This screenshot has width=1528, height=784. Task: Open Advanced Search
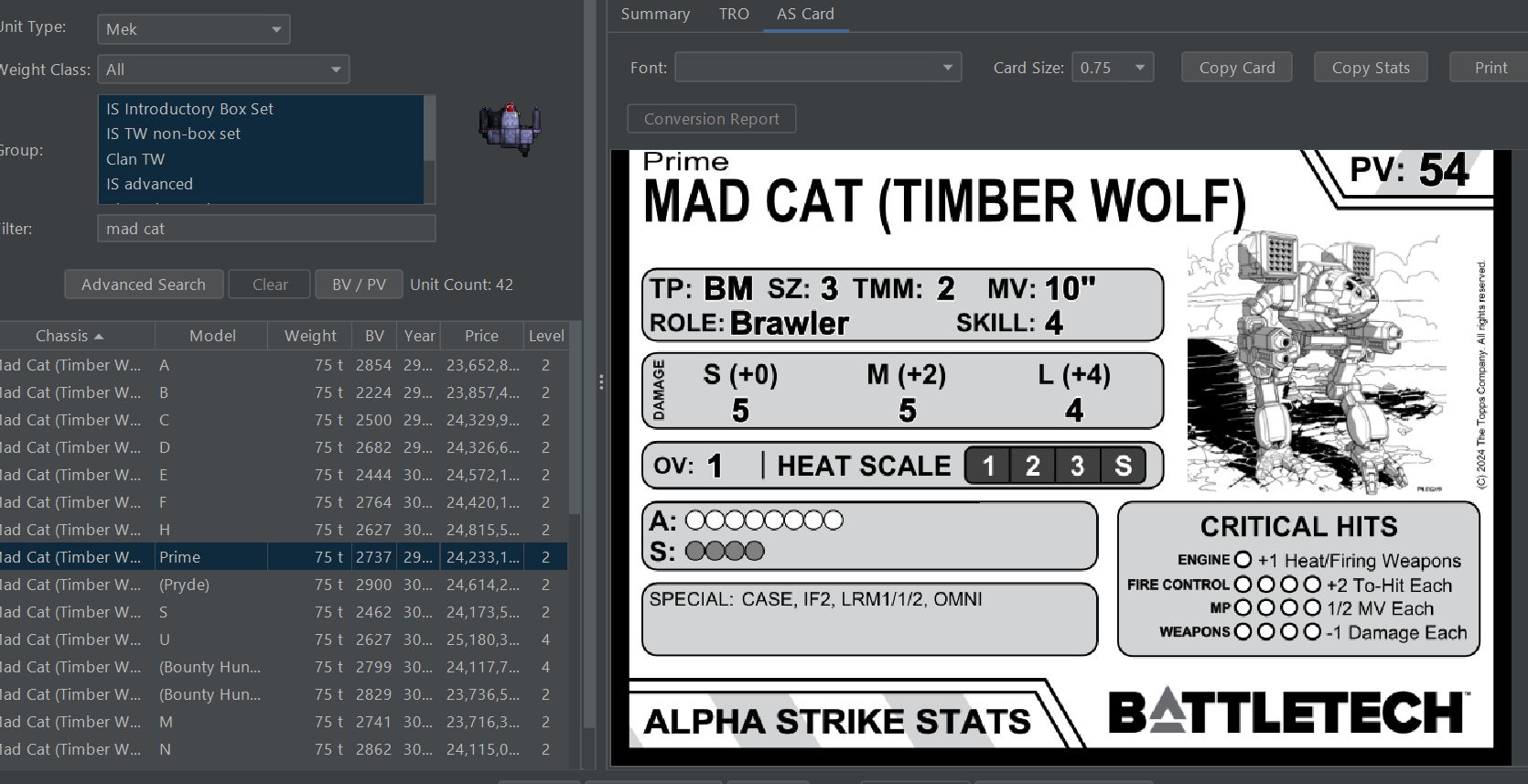[144, 285]
